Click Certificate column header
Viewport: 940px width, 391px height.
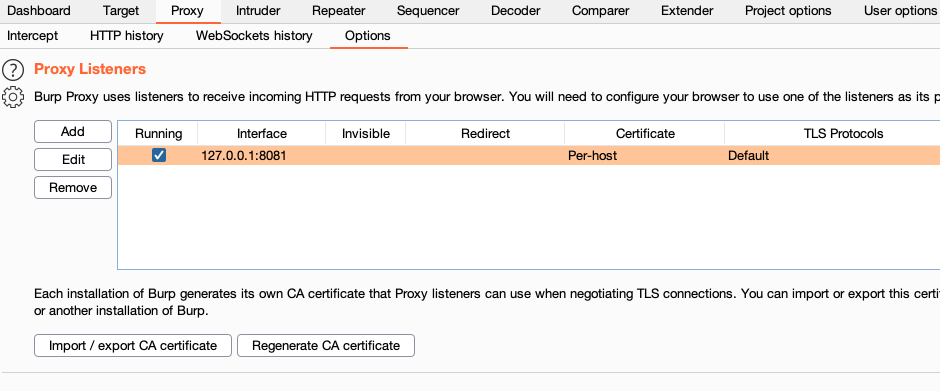(645, 134)
